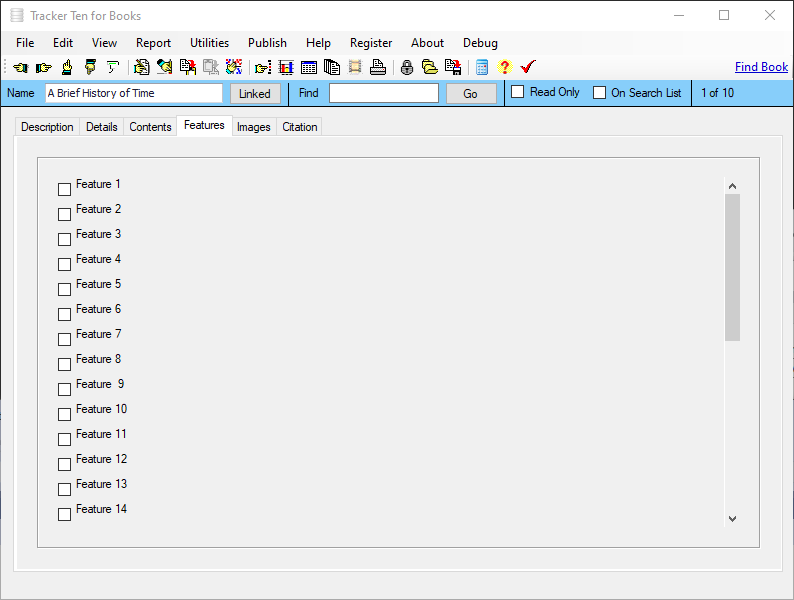Click the database icon in title bar
Screen dimensions: 794x600
pos(17,16)
